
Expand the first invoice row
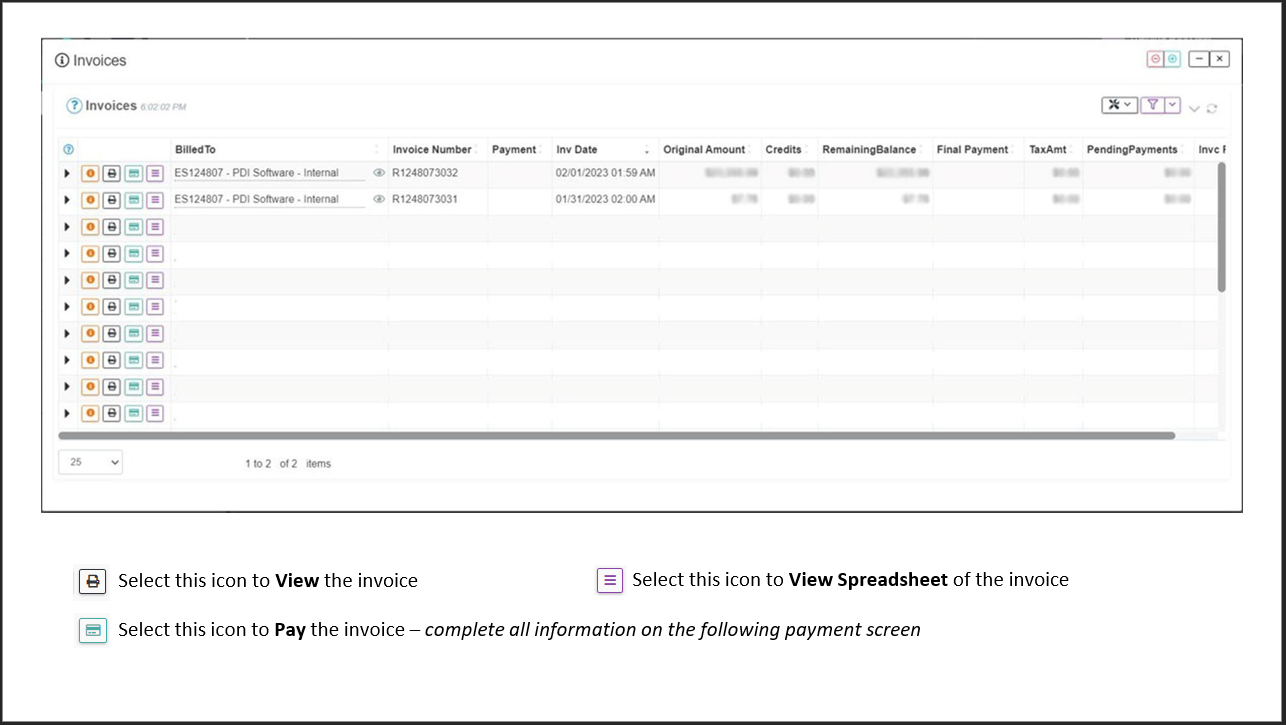point(67,173)
